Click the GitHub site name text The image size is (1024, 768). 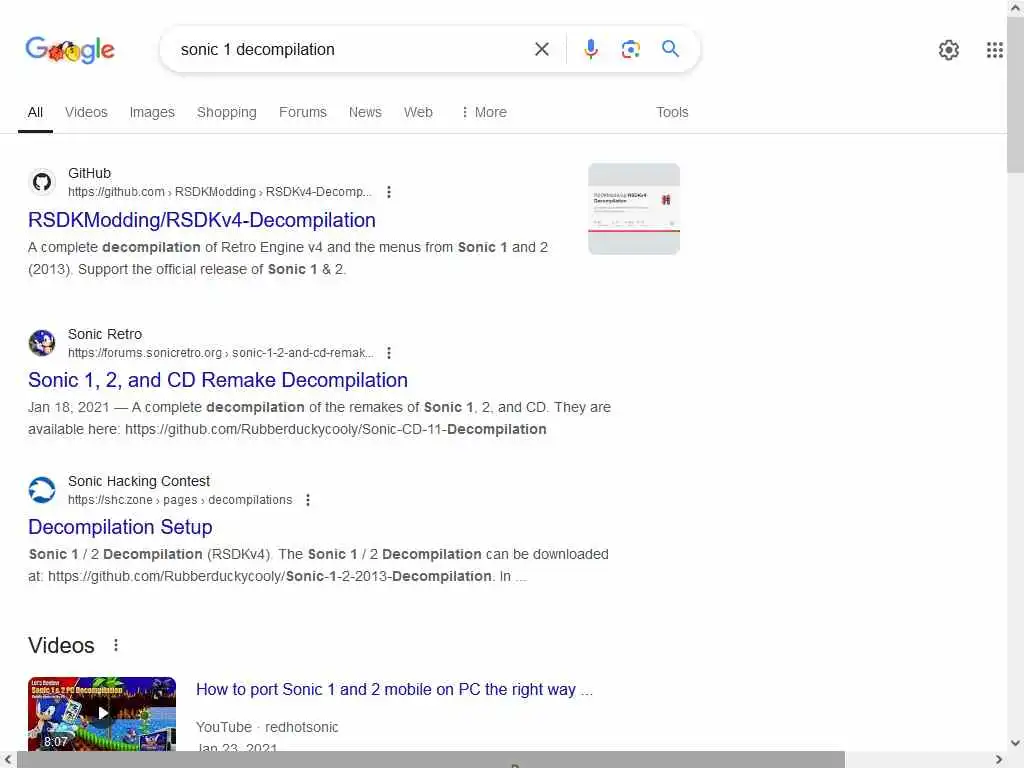coord(89,173)
